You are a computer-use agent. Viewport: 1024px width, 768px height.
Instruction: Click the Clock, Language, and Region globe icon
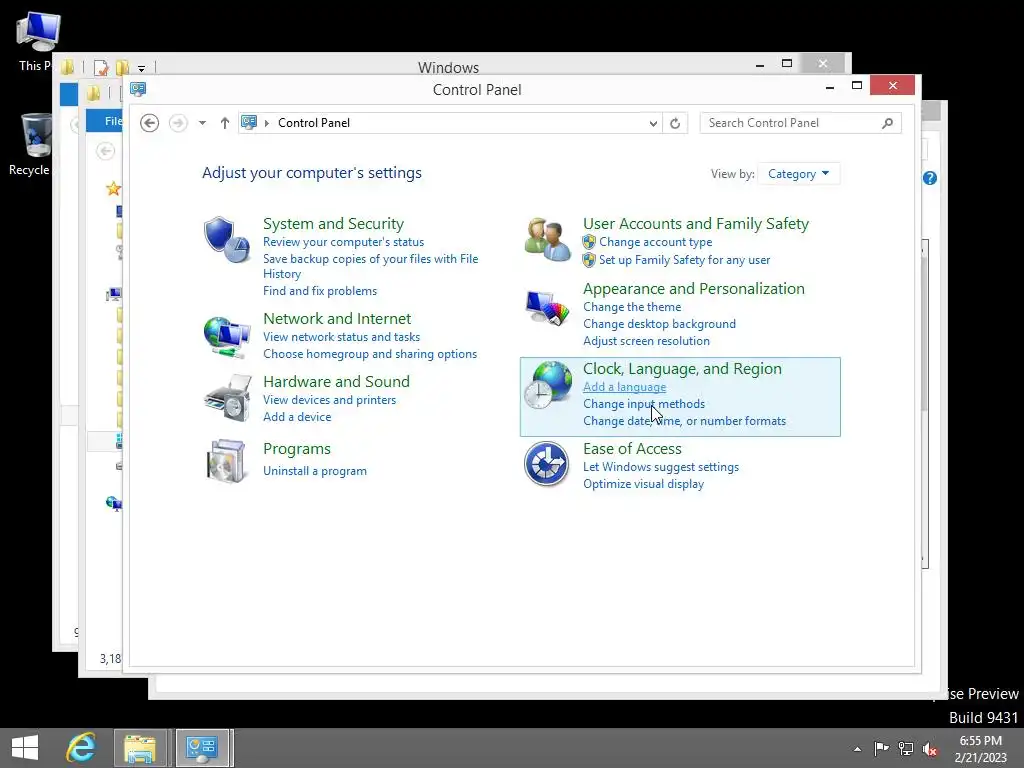pos(547,385)
